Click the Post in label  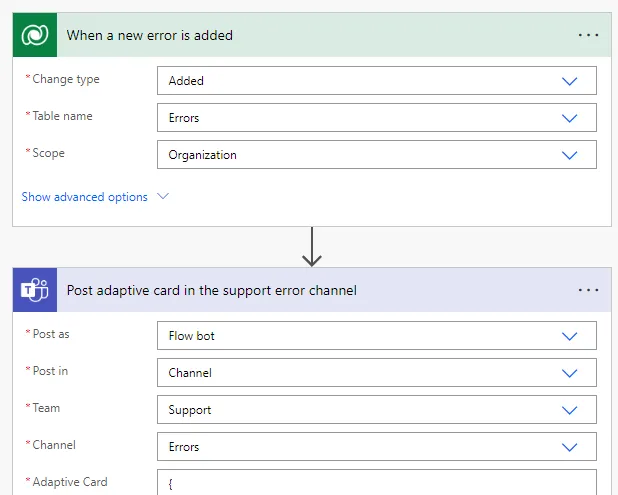pos(50,371)
